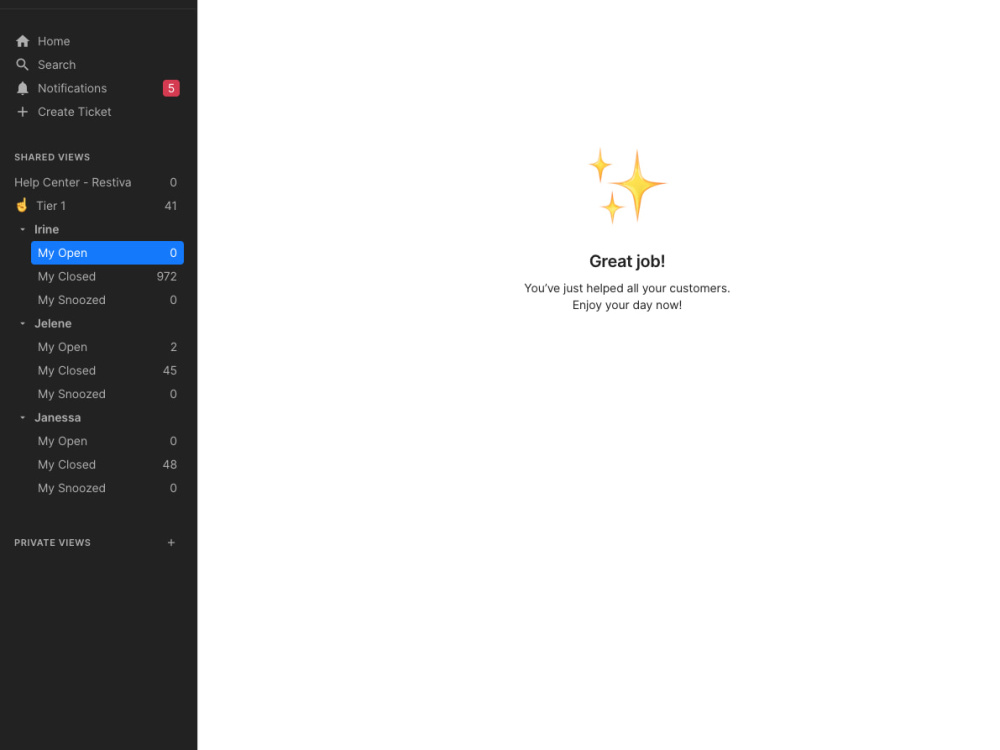The height and width of the screenshot is (750, 1000).
Task: Click the Tier 1 pointing-hand emoji icon
Action: point(22,205)
